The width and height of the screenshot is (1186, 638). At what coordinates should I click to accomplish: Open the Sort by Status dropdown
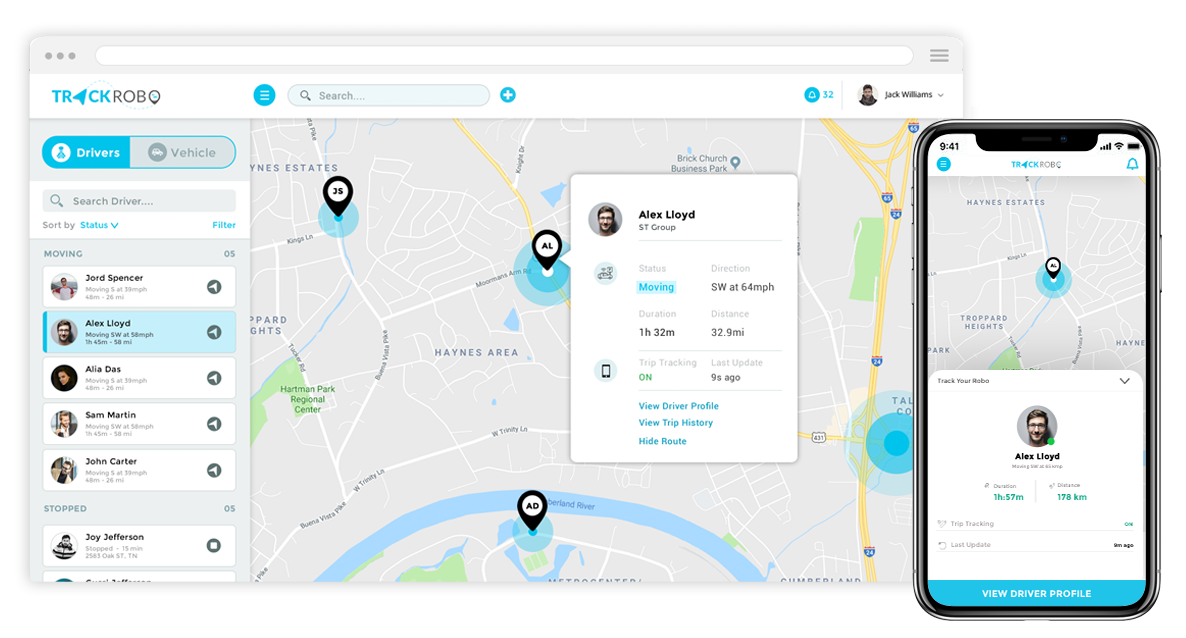coord(99,225)
